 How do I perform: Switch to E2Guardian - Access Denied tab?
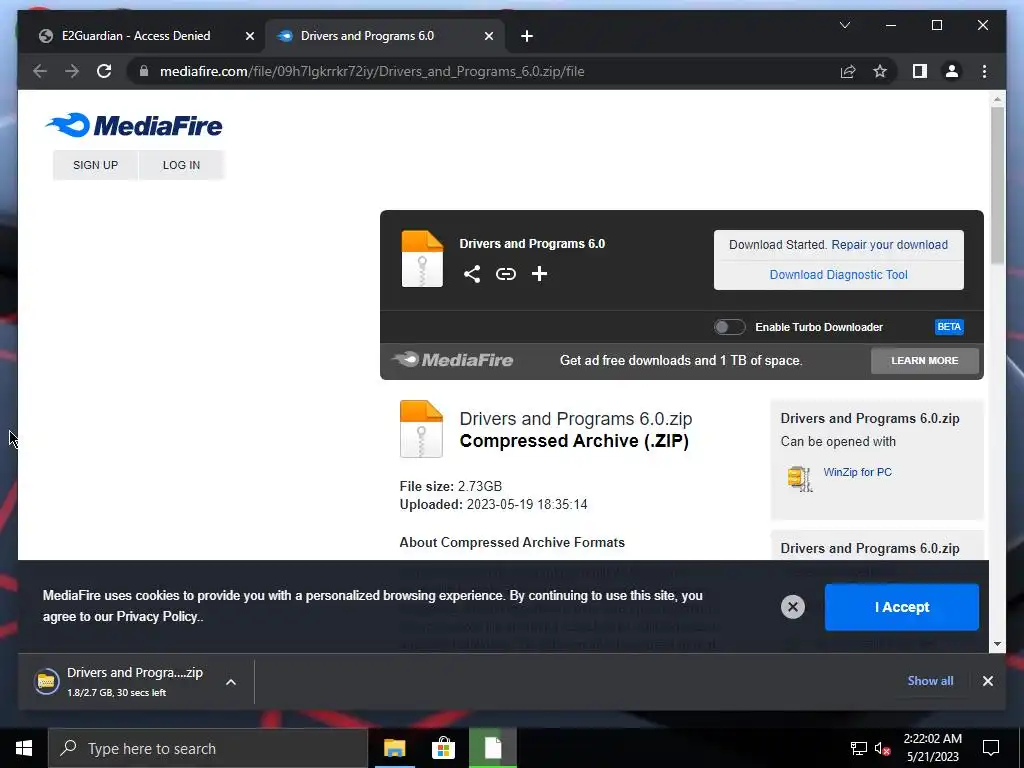point(136,36)
